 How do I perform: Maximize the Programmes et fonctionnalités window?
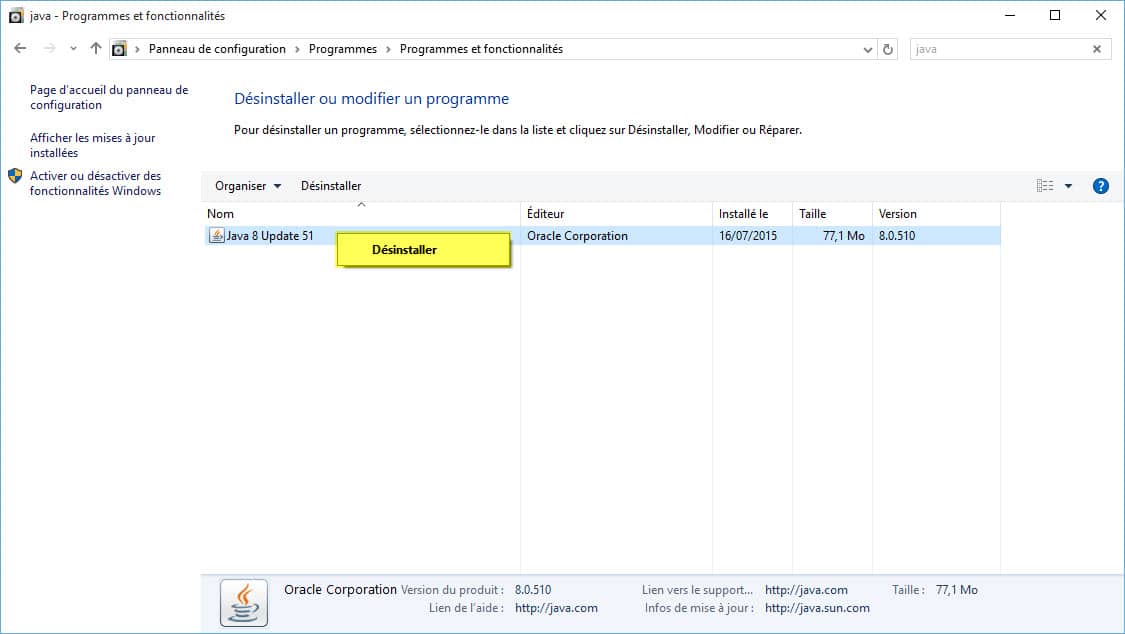point(1055,15)
